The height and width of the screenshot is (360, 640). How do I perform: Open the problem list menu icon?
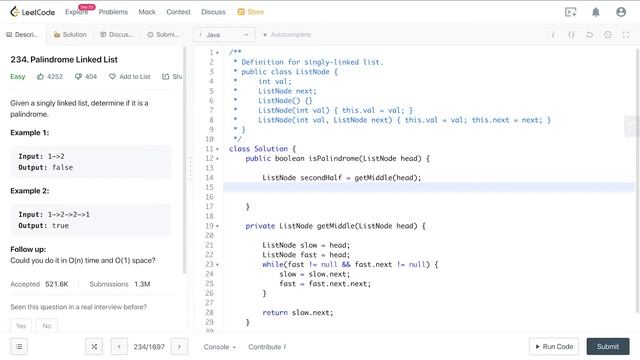coord(19,347)
